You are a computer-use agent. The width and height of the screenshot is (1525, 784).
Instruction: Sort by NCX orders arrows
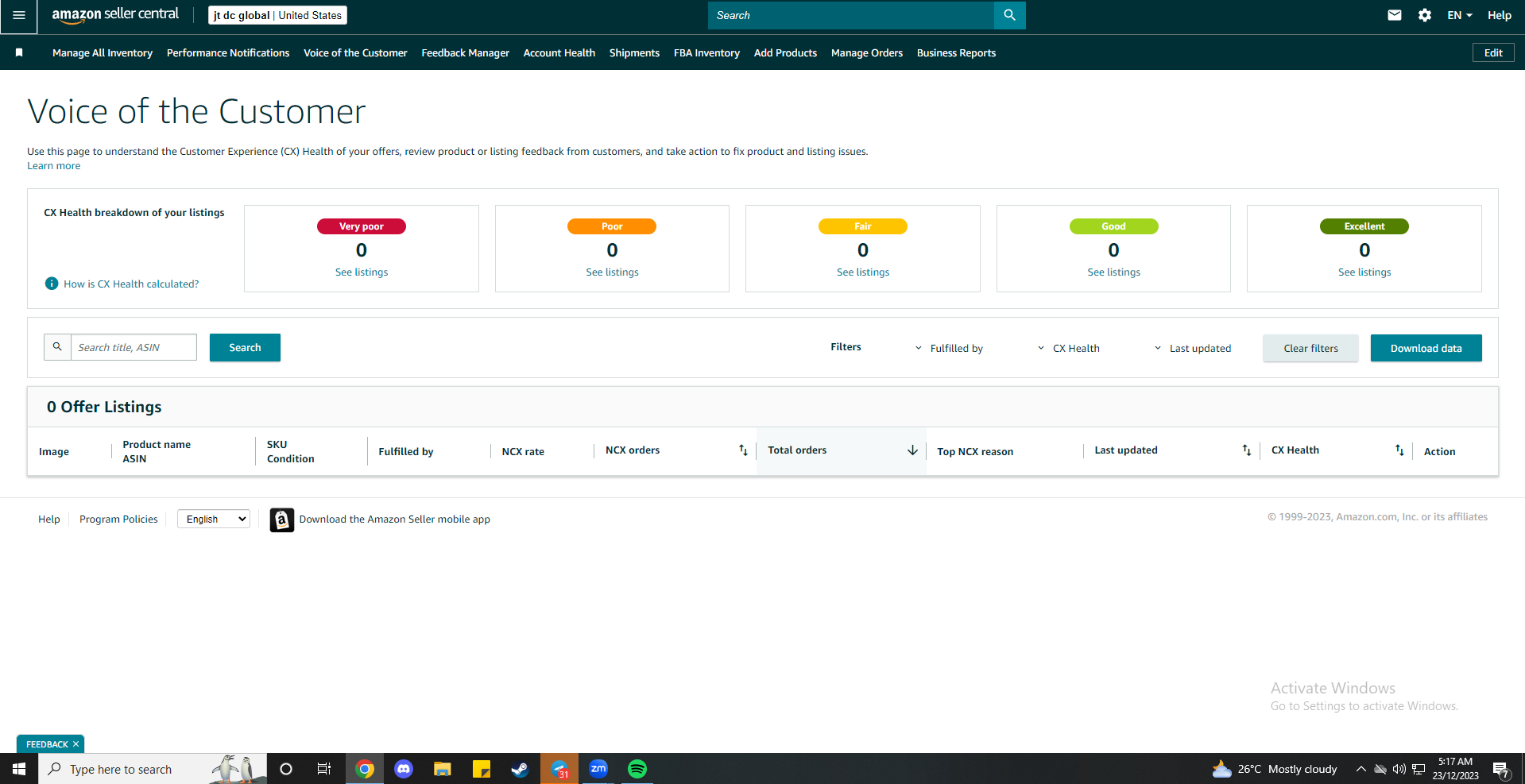743,450
